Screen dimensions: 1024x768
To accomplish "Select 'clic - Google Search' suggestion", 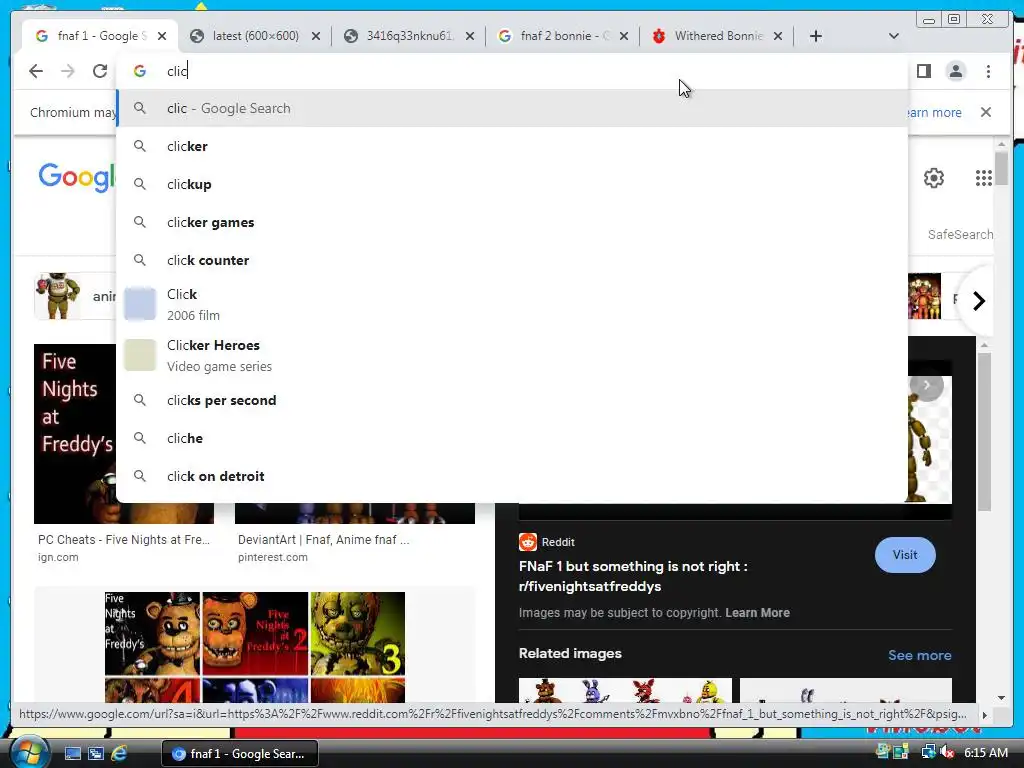I will 512,108.
